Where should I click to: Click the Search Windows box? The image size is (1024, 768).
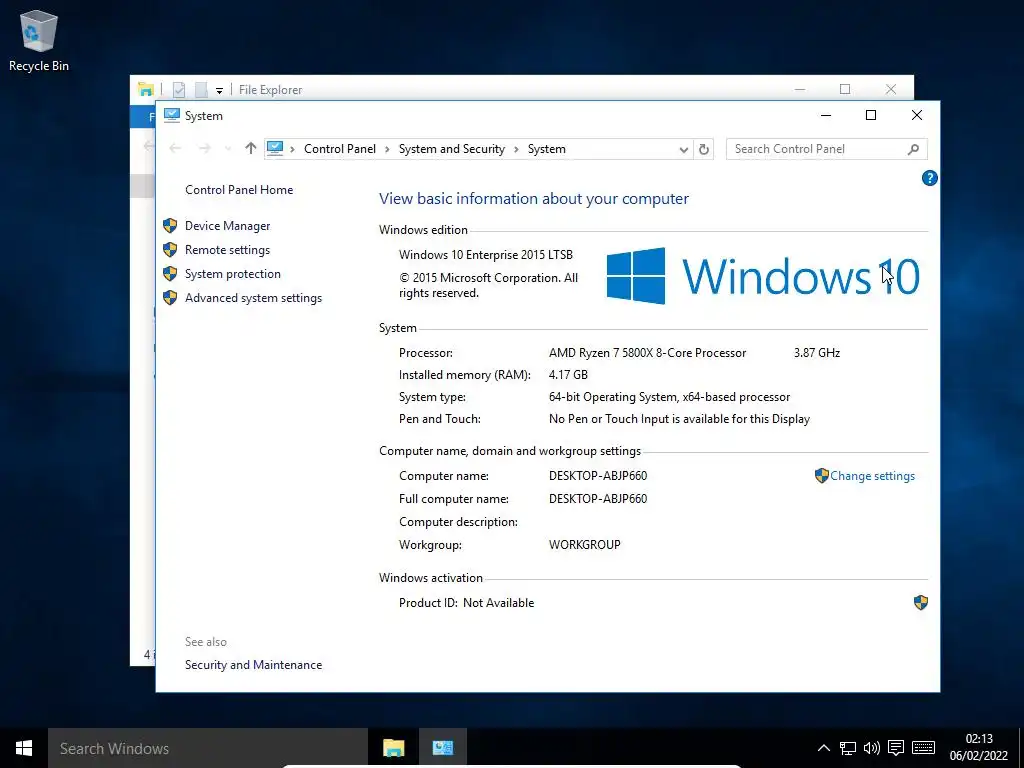pyautogui.click(x=208, y=748)
